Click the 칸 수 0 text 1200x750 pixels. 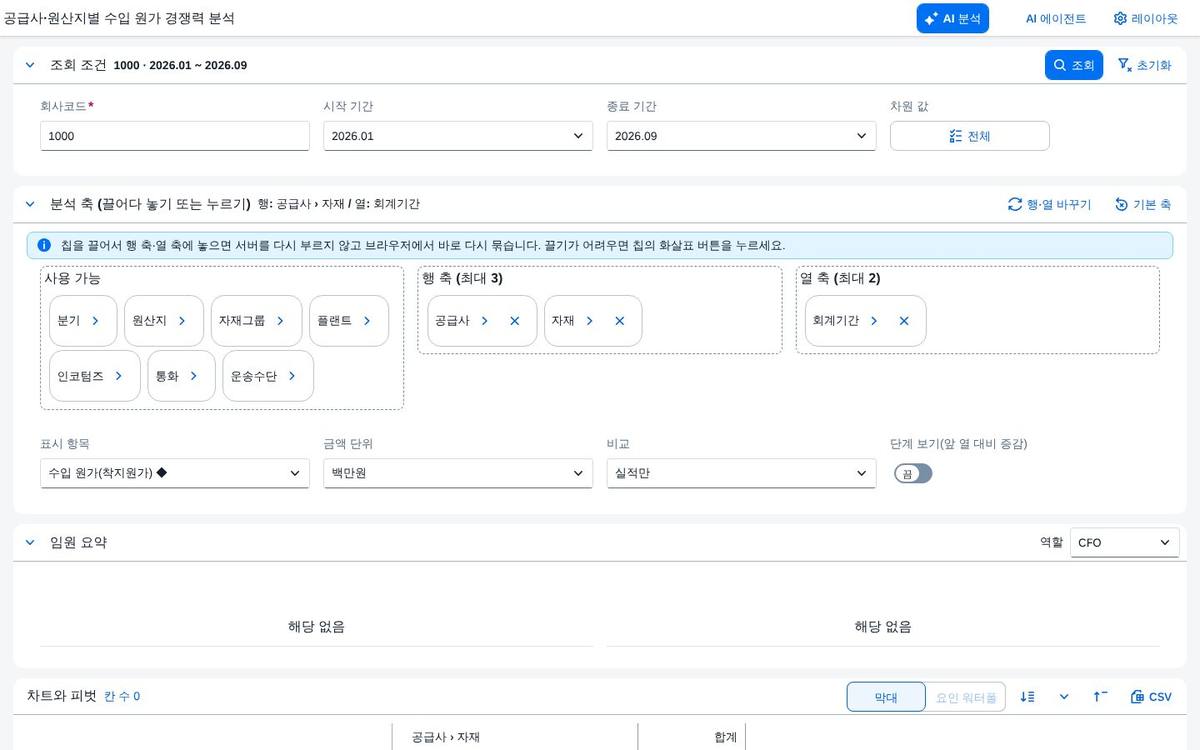[122, 697]
